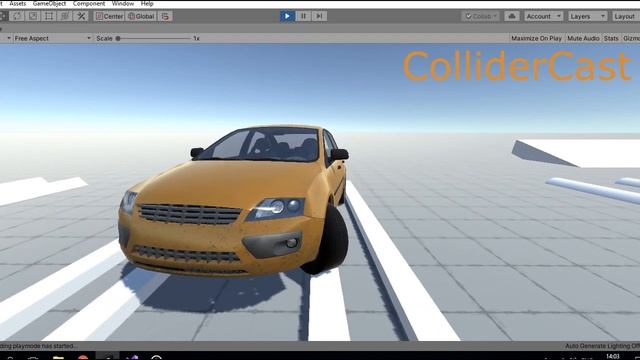Open the Account dropdown
640x360 pixels.
point(543,16)
